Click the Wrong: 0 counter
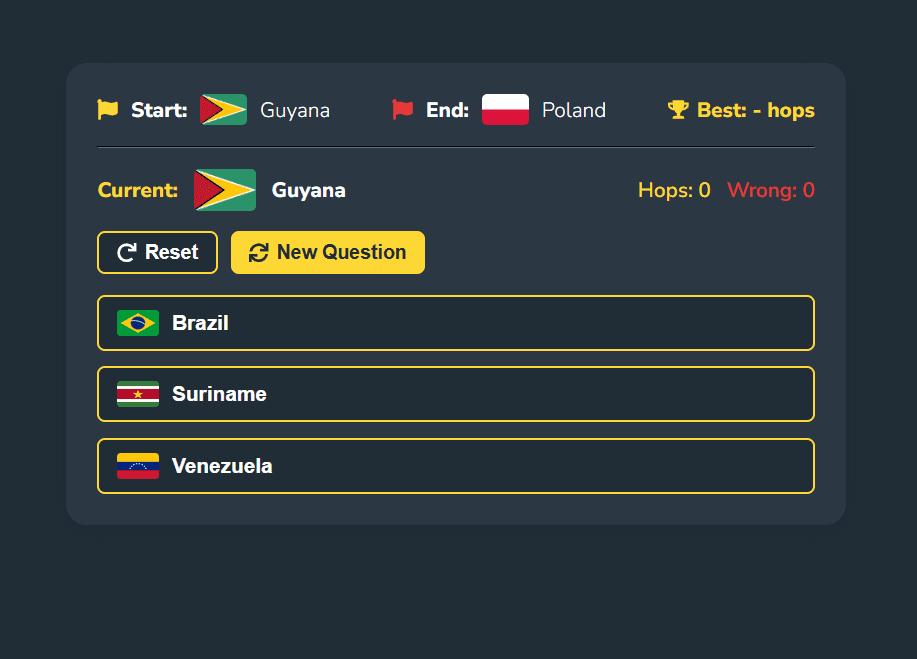The height and width of the screenshot is (659, 917). click(770, 190)
